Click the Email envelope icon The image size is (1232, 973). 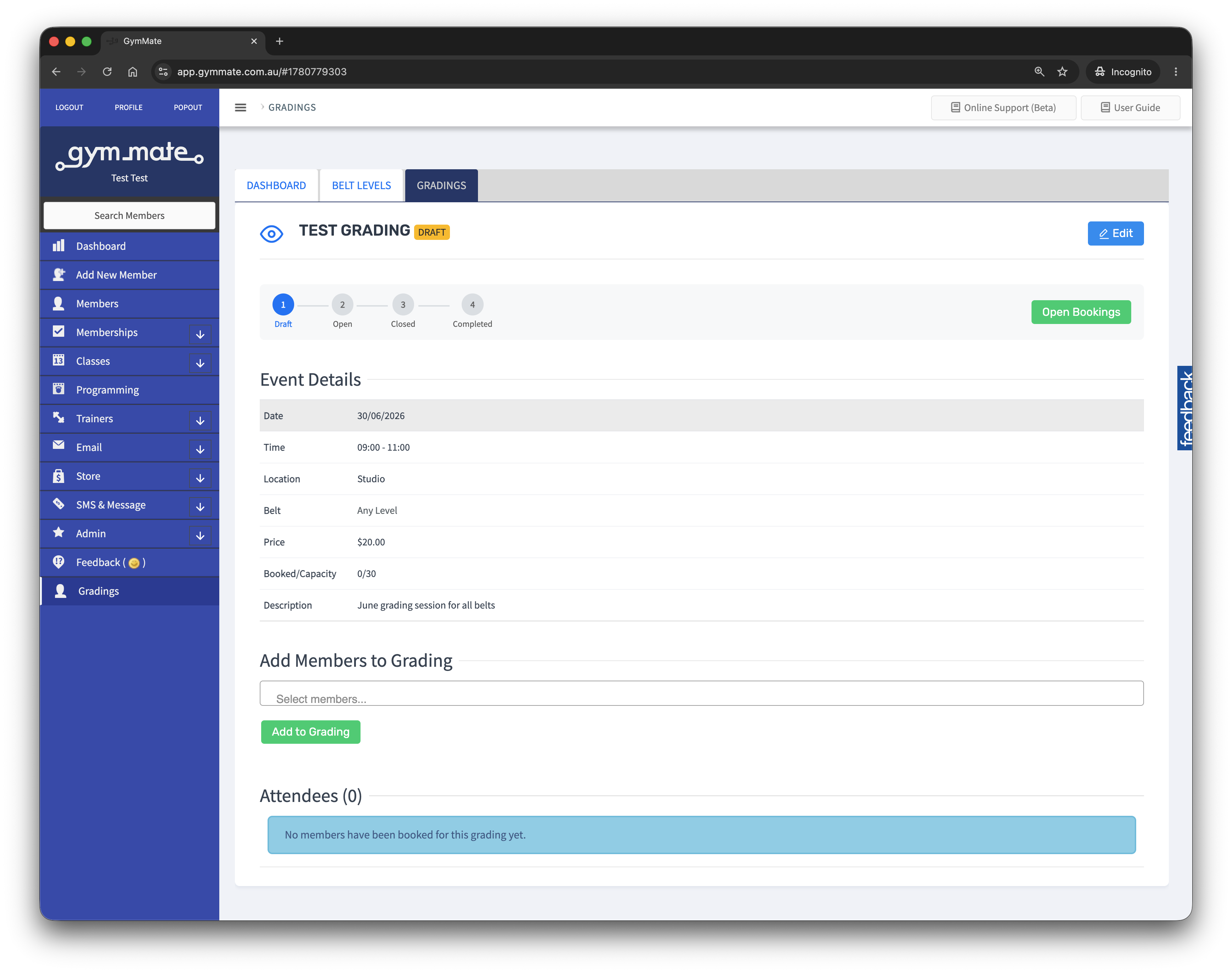tap(59, 445)
